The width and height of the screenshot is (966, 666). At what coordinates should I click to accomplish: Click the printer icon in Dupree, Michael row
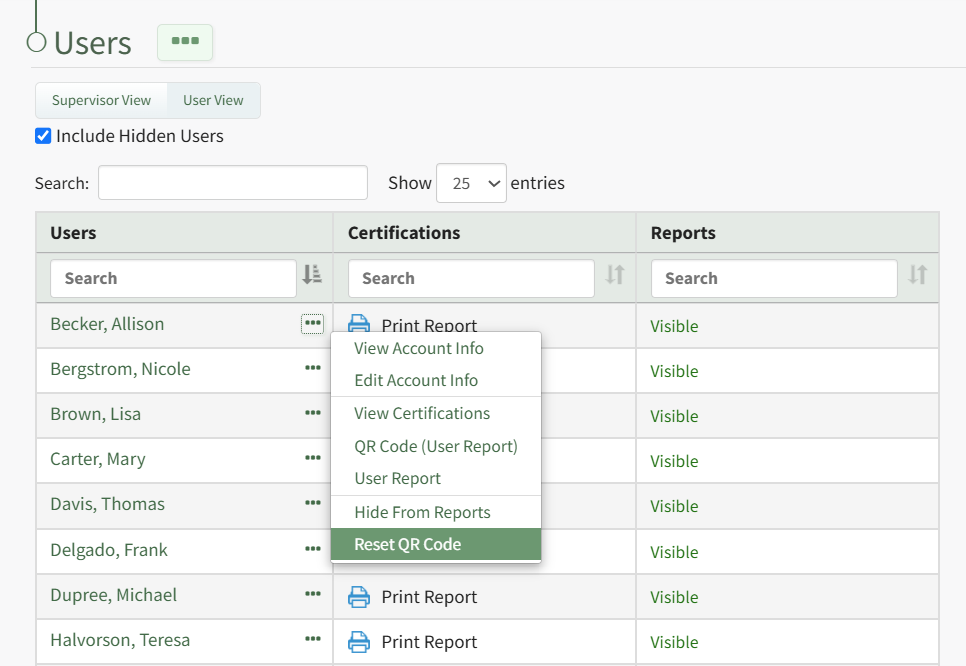[359, 597]
